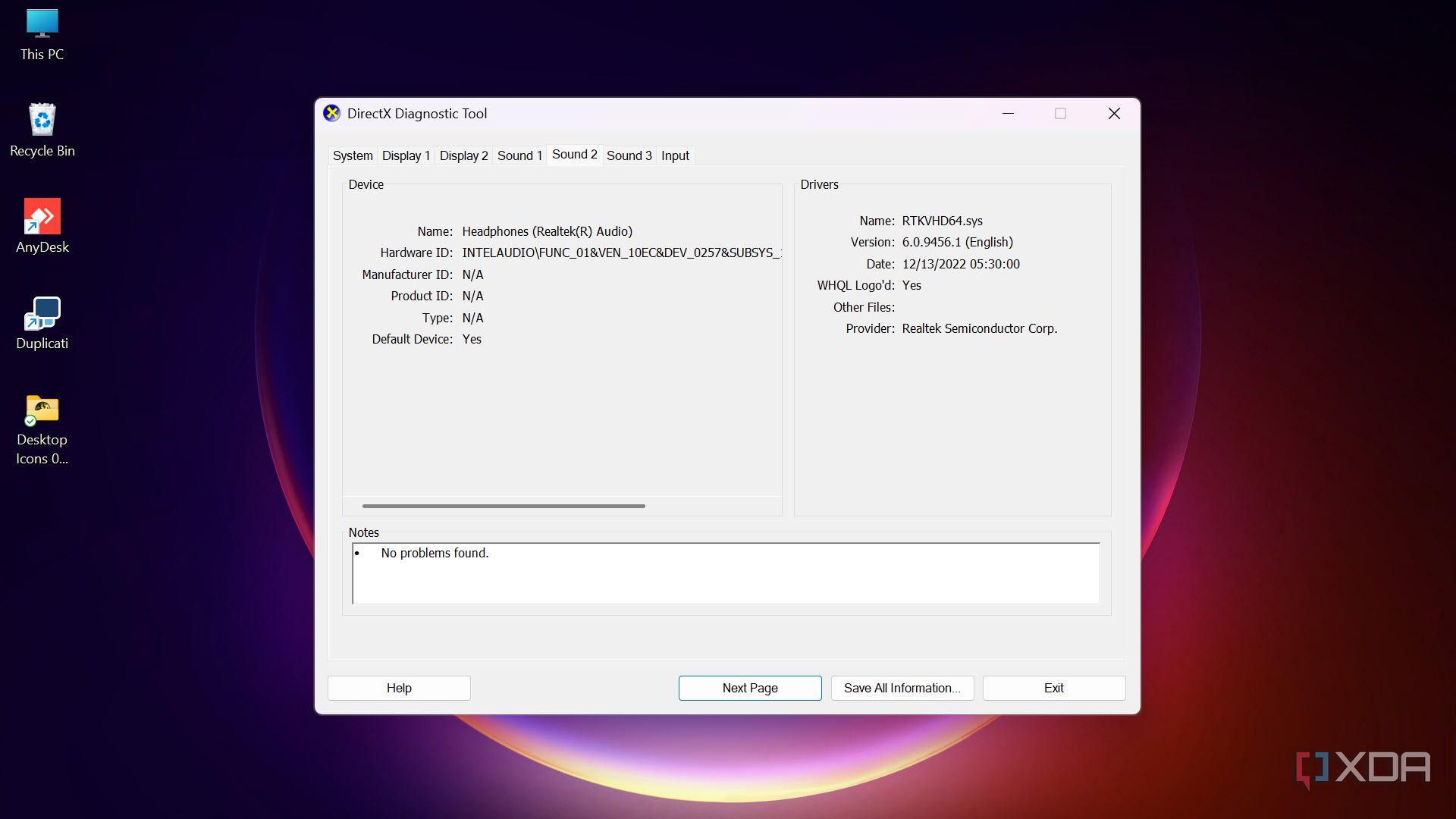Minimize the DirectX Diagnostic Tool window

coord(1008,114)
